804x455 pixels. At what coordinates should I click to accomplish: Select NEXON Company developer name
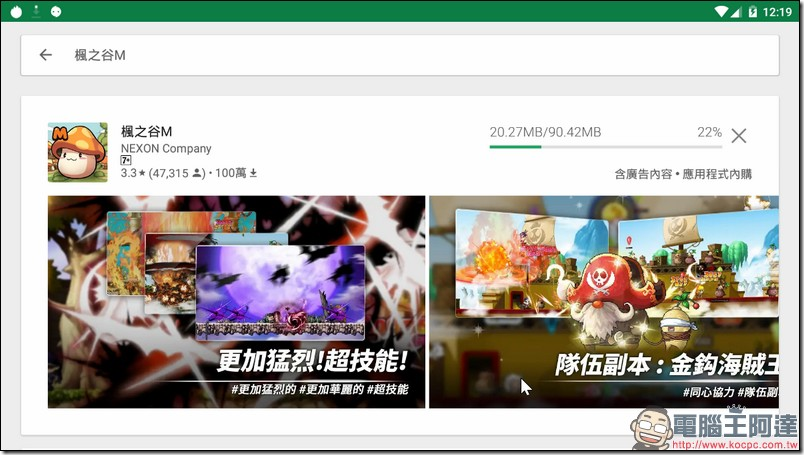coord(166,149)
